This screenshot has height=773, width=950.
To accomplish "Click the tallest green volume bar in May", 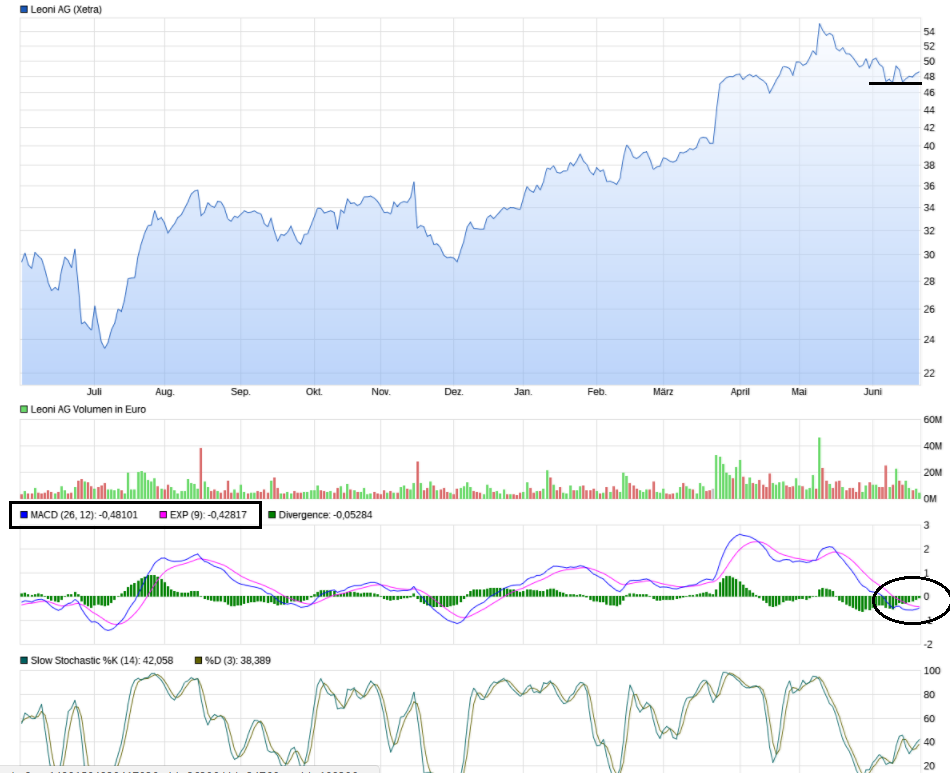I will 819,468.
